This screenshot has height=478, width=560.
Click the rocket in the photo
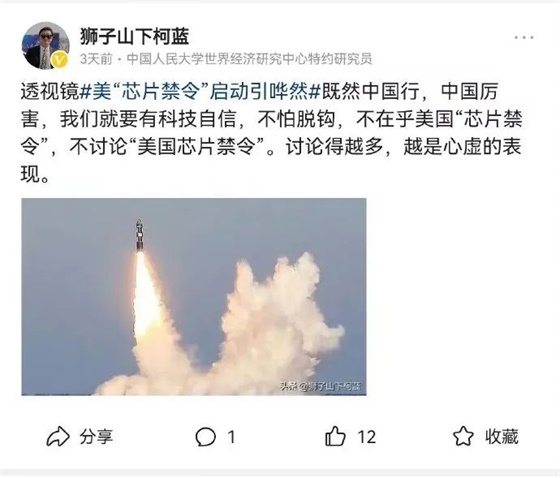pos(140,234)
